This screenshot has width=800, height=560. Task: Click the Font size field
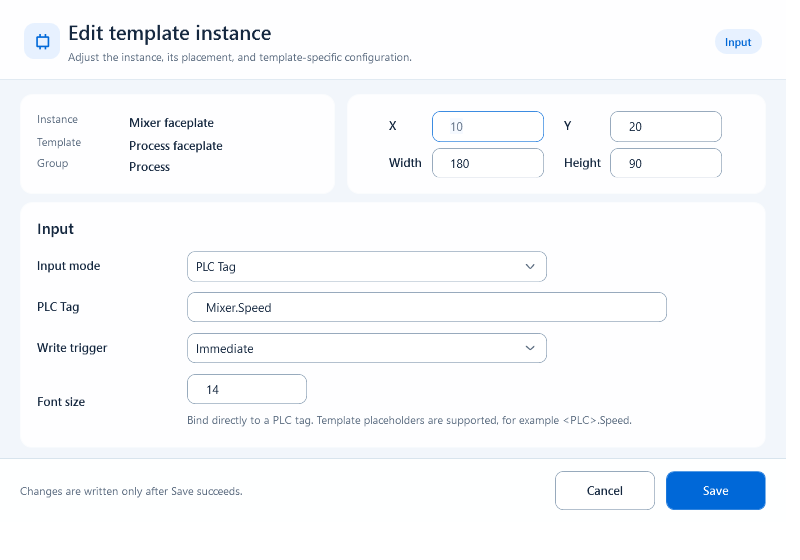(247, 390)
